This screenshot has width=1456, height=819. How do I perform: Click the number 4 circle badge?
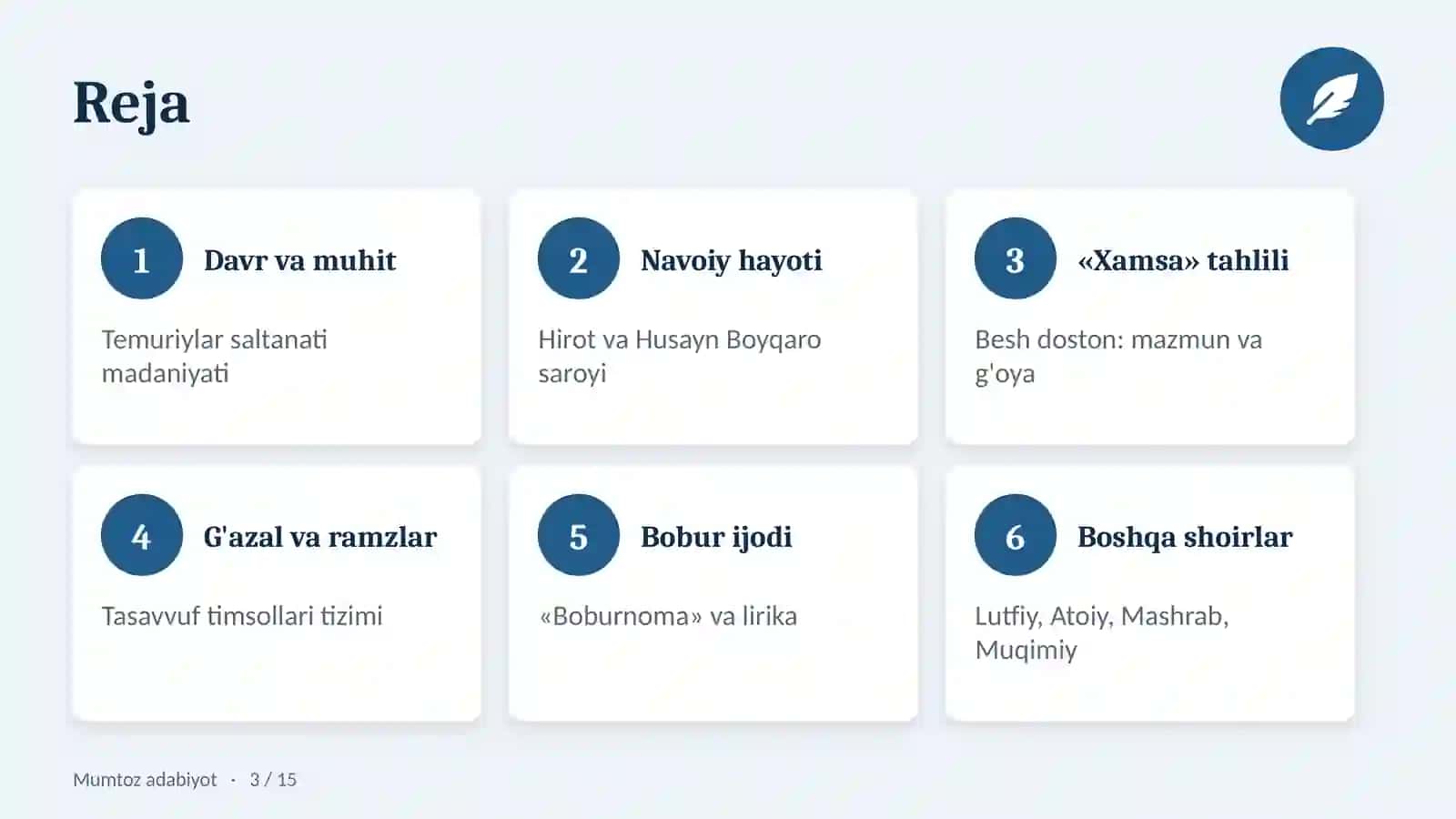(x=142, y=535)
